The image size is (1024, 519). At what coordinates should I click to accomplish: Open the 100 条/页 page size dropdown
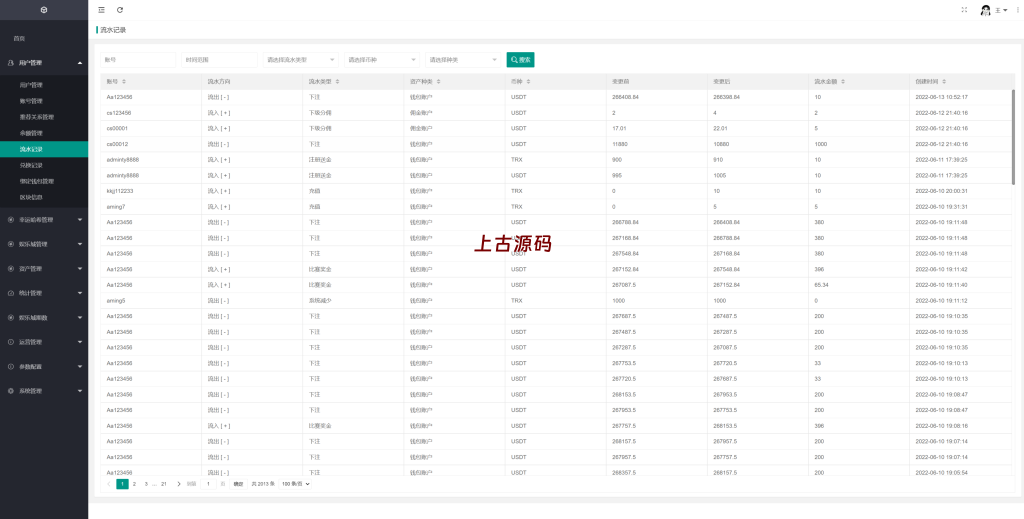[x=296, y=484]
